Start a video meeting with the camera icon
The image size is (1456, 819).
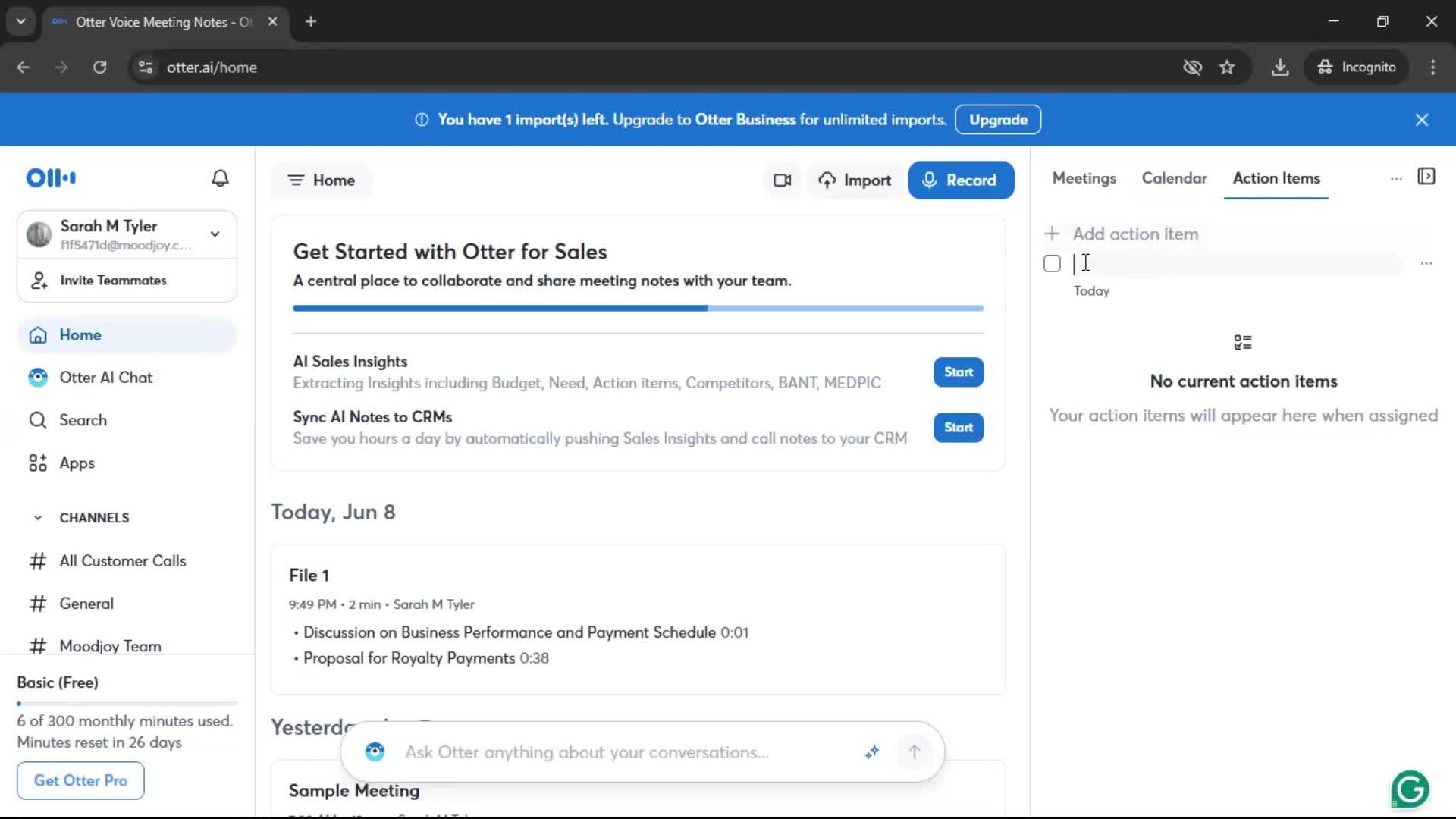782,180
